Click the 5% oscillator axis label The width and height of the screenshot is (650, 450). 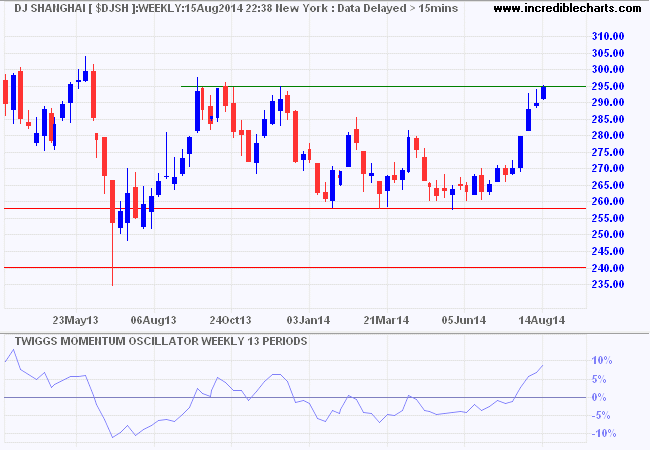click(599, 379)
